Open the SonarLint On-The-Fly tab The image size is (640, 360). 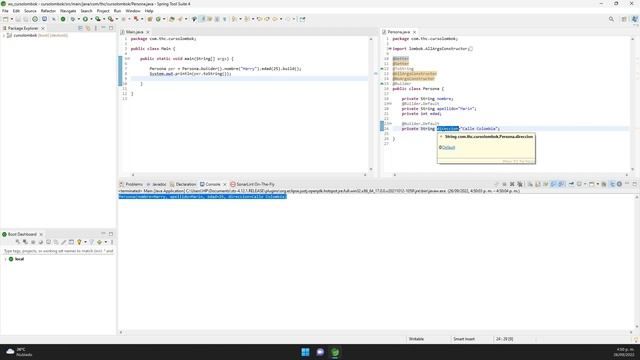click(x=252, y=184)
